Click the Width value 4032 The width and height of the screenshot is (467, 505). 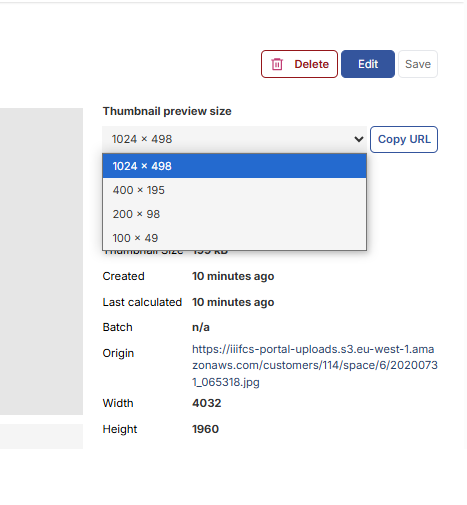pyautogui.click(x=207, y=403)
